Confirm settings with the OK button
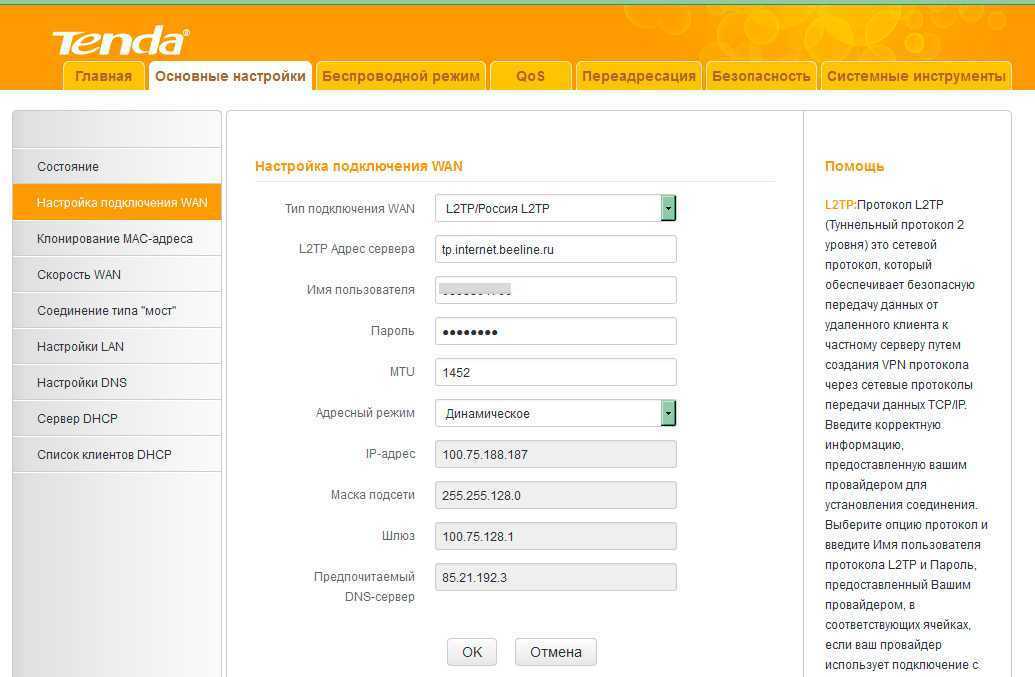This screenshot has height=677, width=1035. tap(472, 652)
